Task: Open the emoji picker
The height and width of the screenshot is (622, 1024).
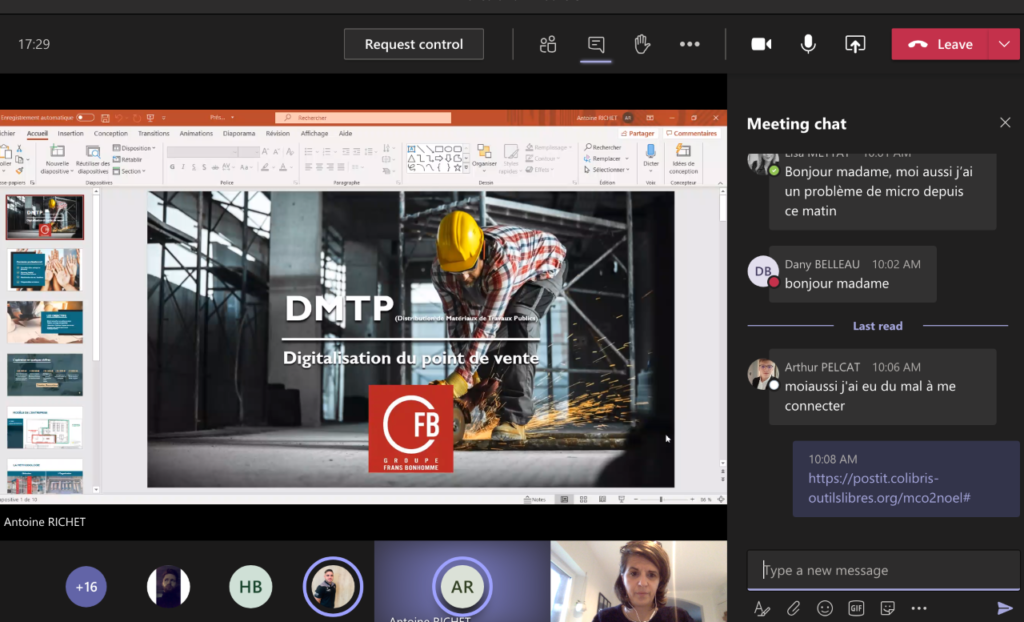Action: [825, 608]
